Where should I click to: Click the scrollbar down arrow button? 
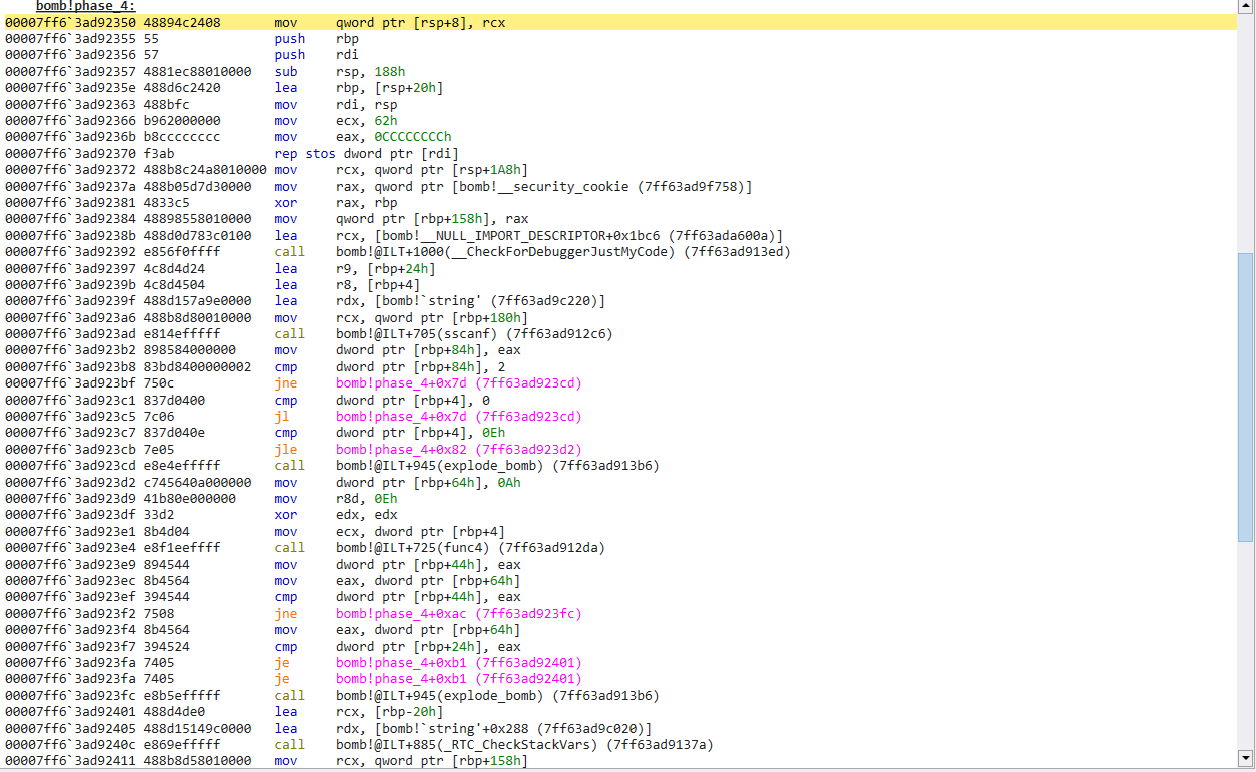point(1245,757)
